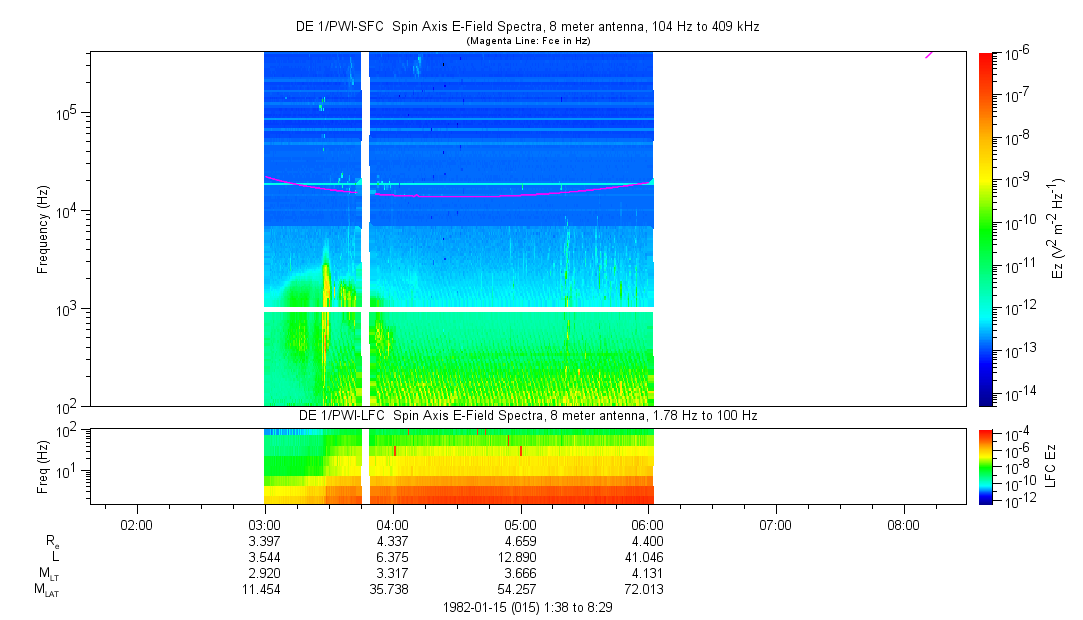1083x620 pixels.
Task: Click the LFC Ez colorbar
Action: 985,464
